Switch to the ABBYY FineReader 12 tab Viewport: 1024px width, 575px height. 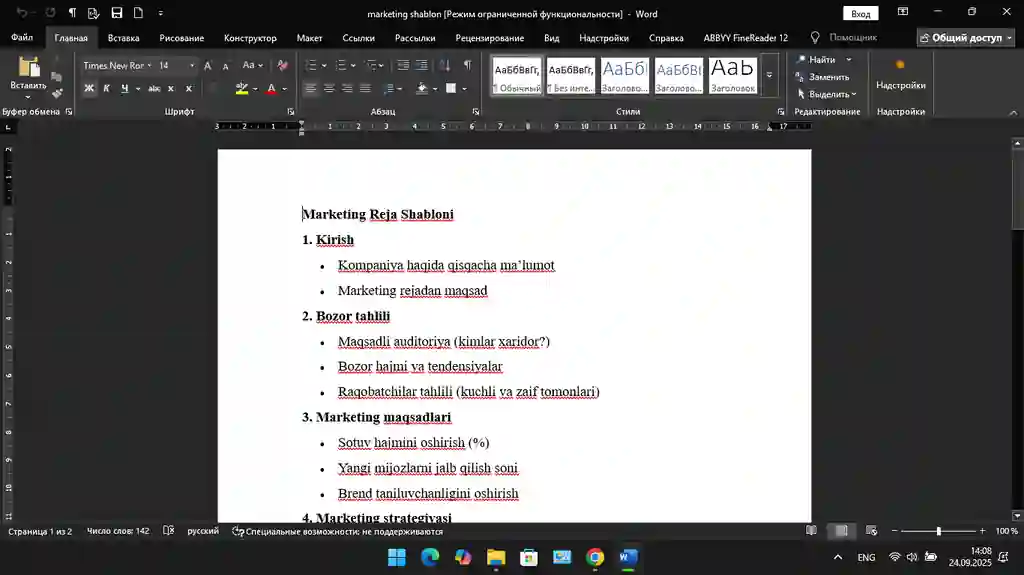point(746,38)
